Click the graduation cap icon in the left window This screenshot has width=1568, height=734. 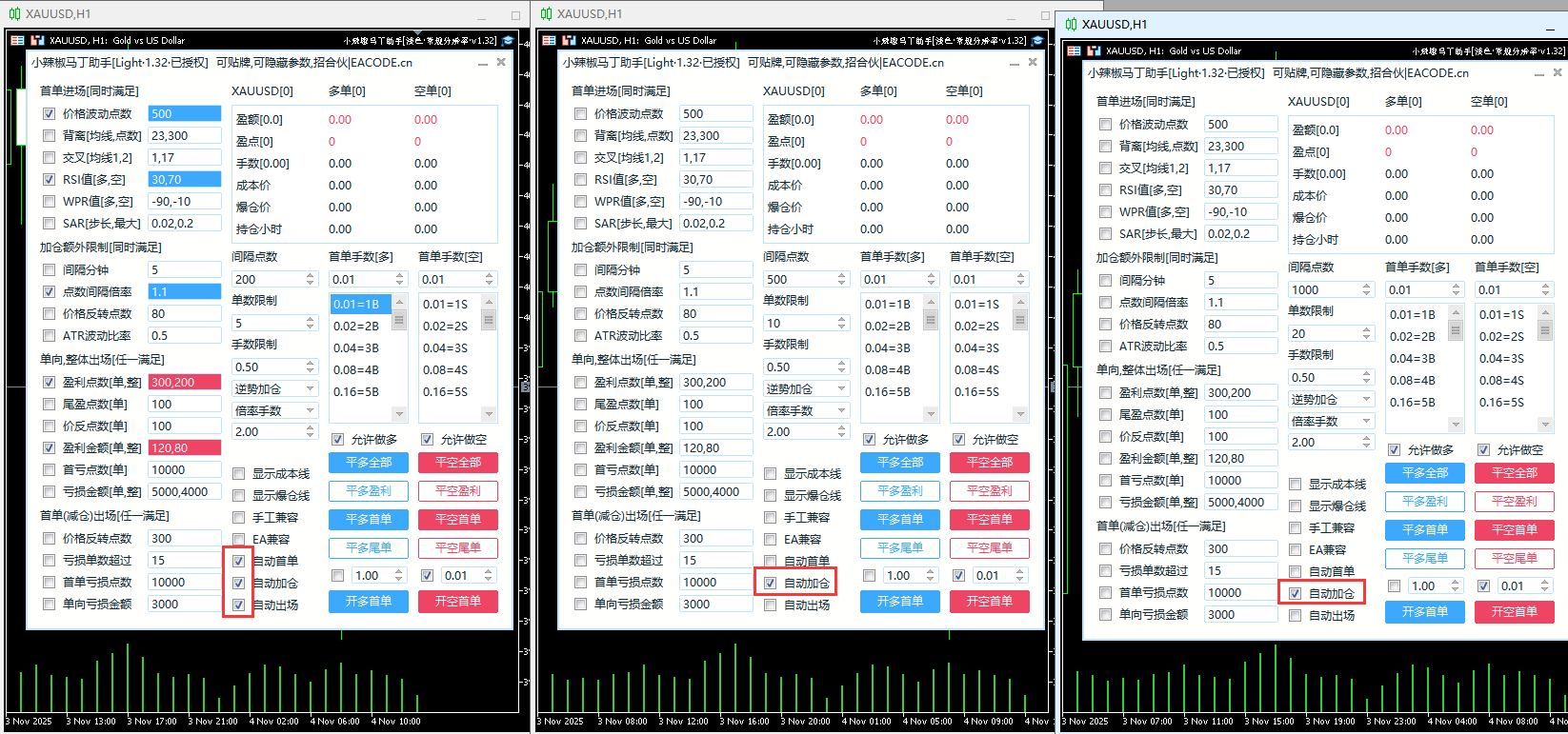pyautogui.click(x=508, y=41)
